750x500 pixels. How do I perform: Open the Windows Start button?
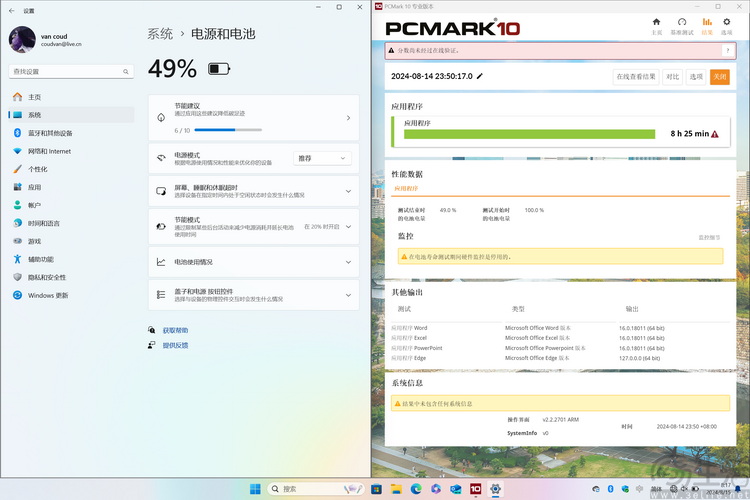(x=255, y=489)
